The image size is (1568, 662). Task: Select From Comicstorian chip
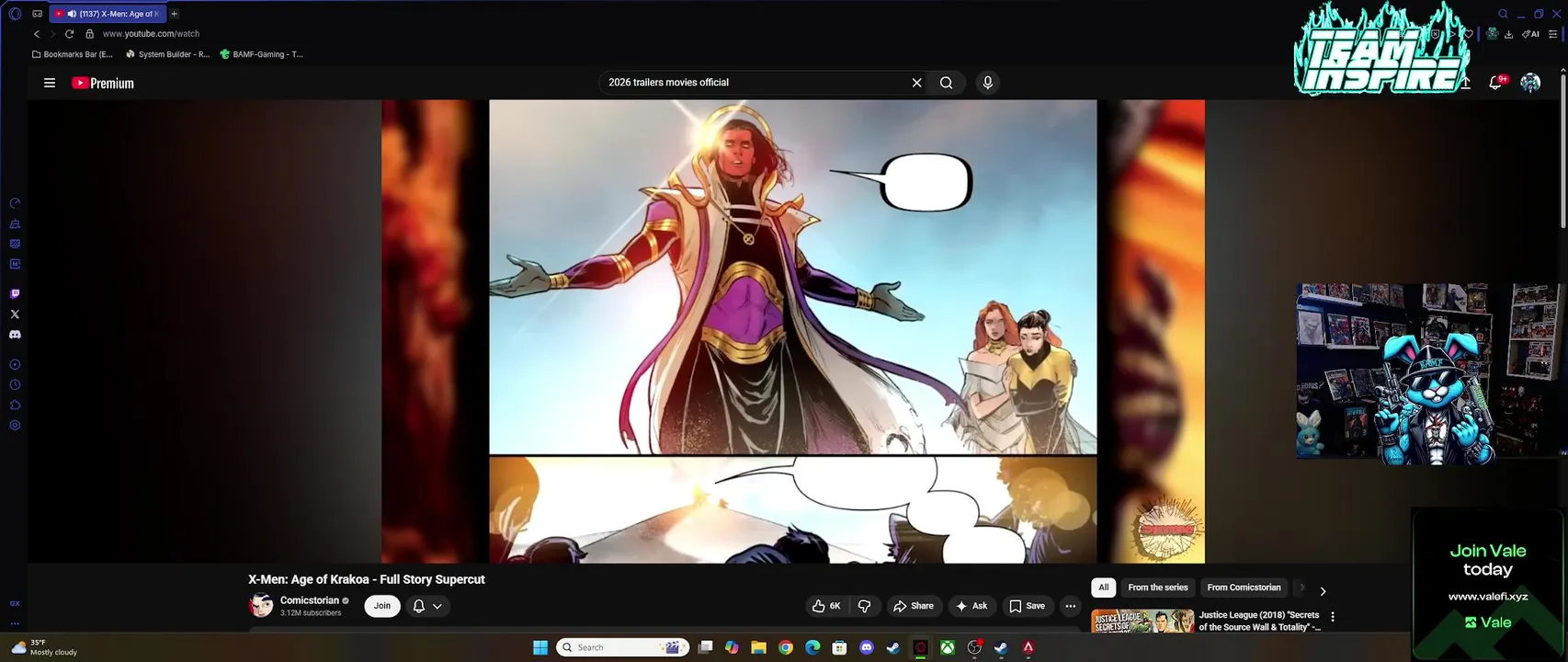point(1244,588)
